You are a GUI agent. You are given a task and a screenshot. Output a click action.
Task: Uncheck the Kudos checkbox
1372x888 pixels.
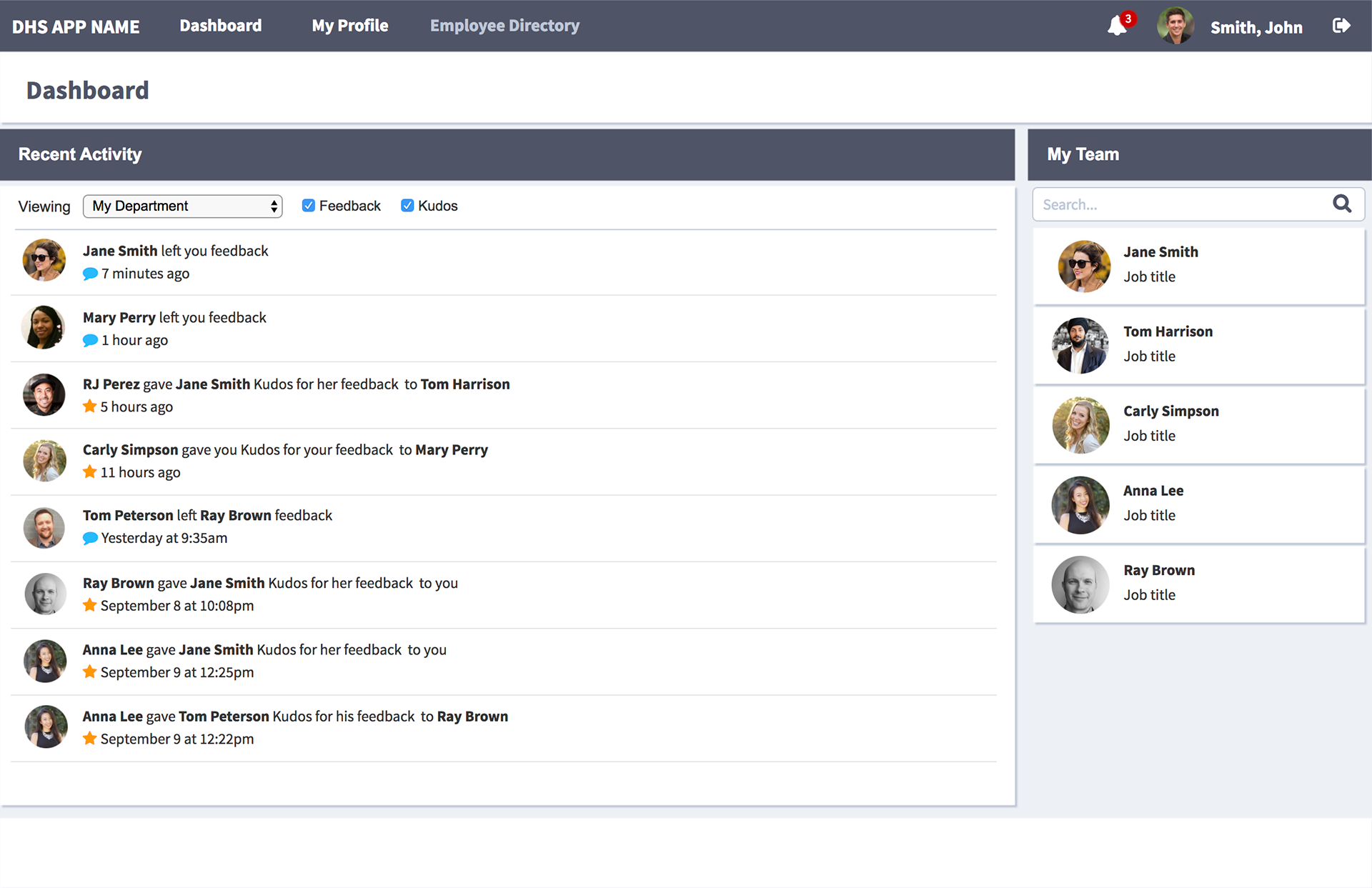407,206
